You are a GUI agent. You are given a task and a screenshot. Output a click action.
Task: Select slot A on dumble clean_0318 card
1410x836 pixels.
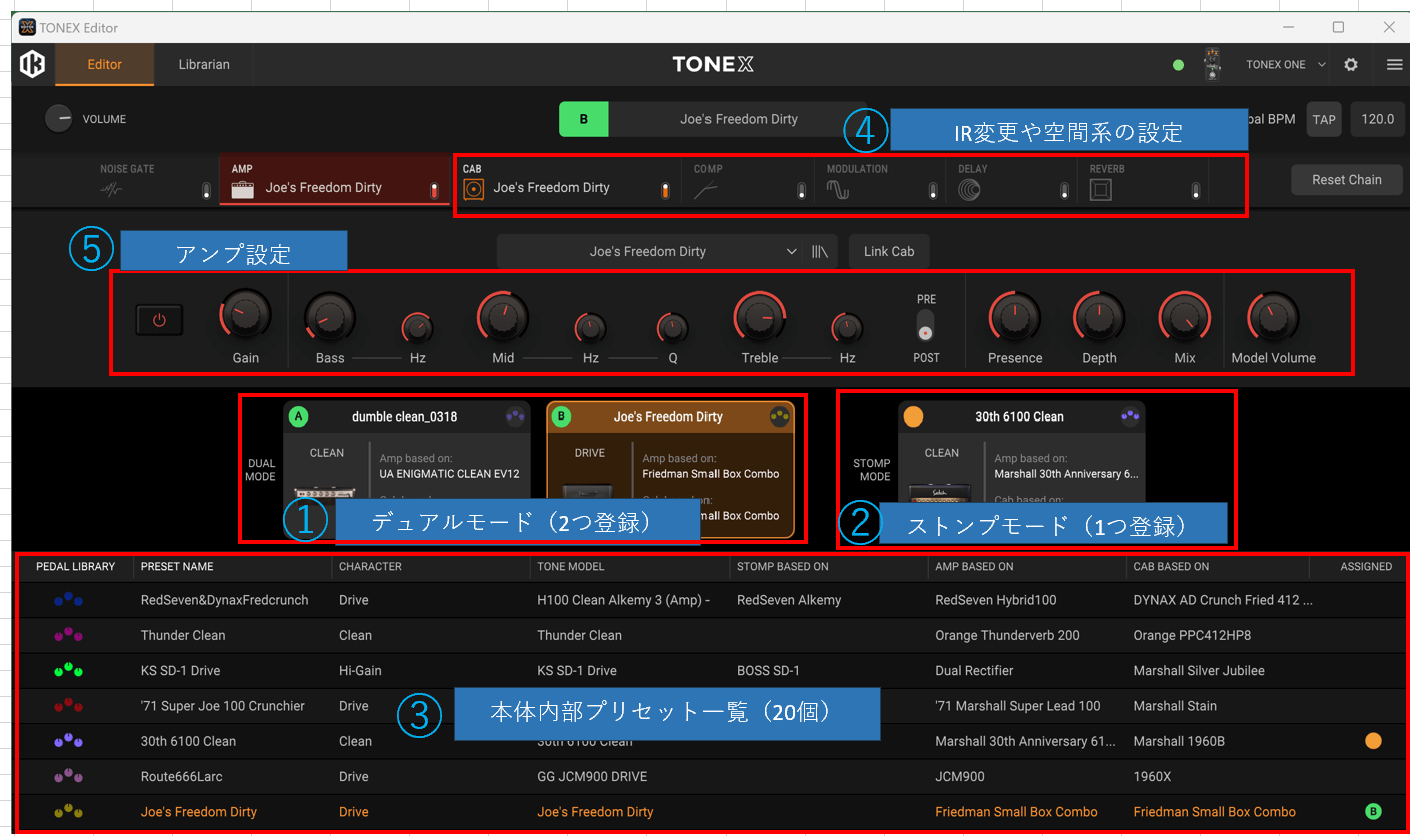298,417
